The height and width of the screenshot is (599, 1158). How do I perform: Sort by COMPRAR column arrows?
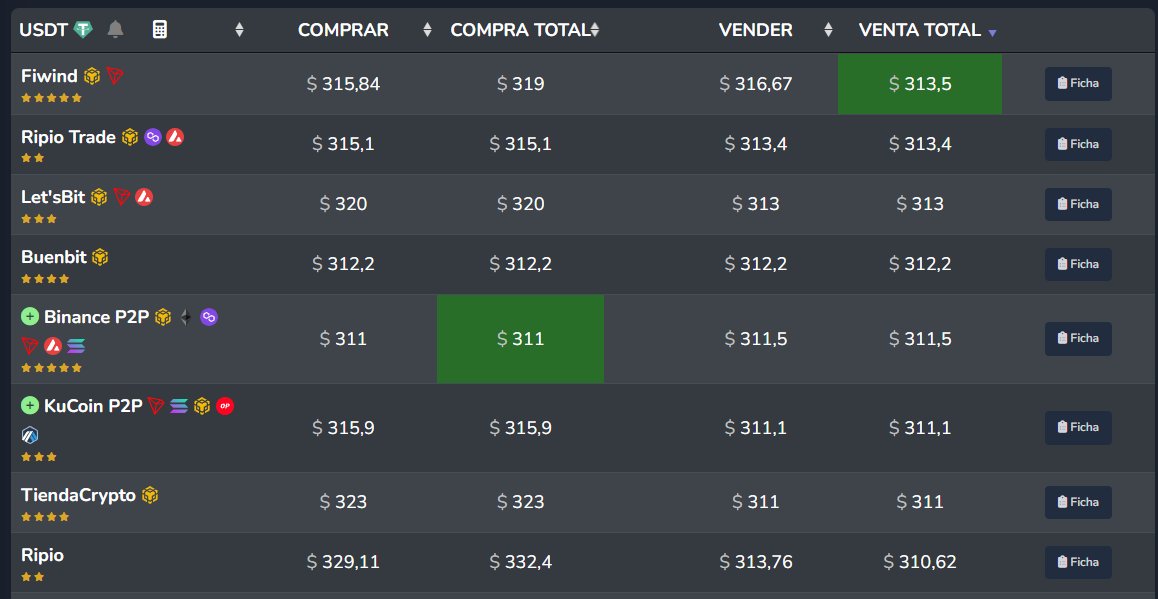[x=427, y=30]
